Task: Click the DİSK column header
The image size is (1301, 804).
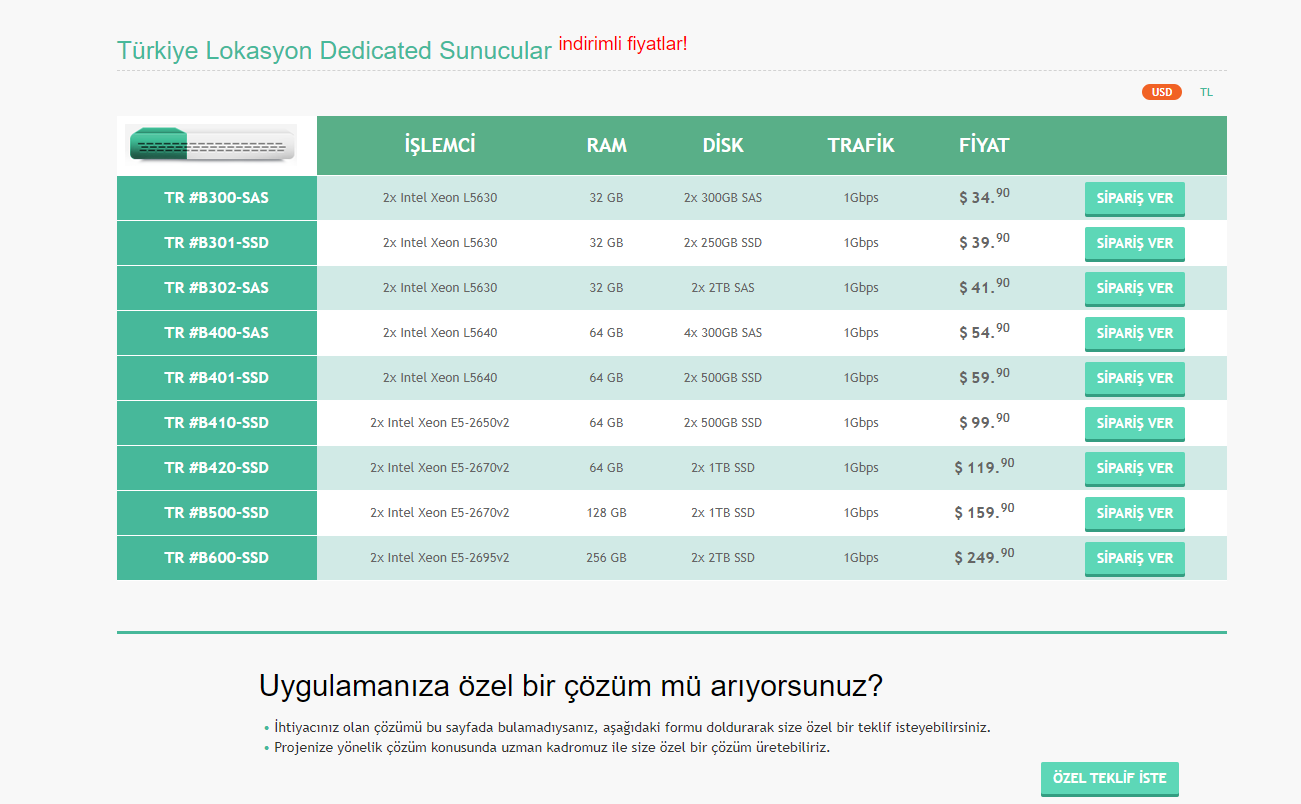Action: (723, 145)
